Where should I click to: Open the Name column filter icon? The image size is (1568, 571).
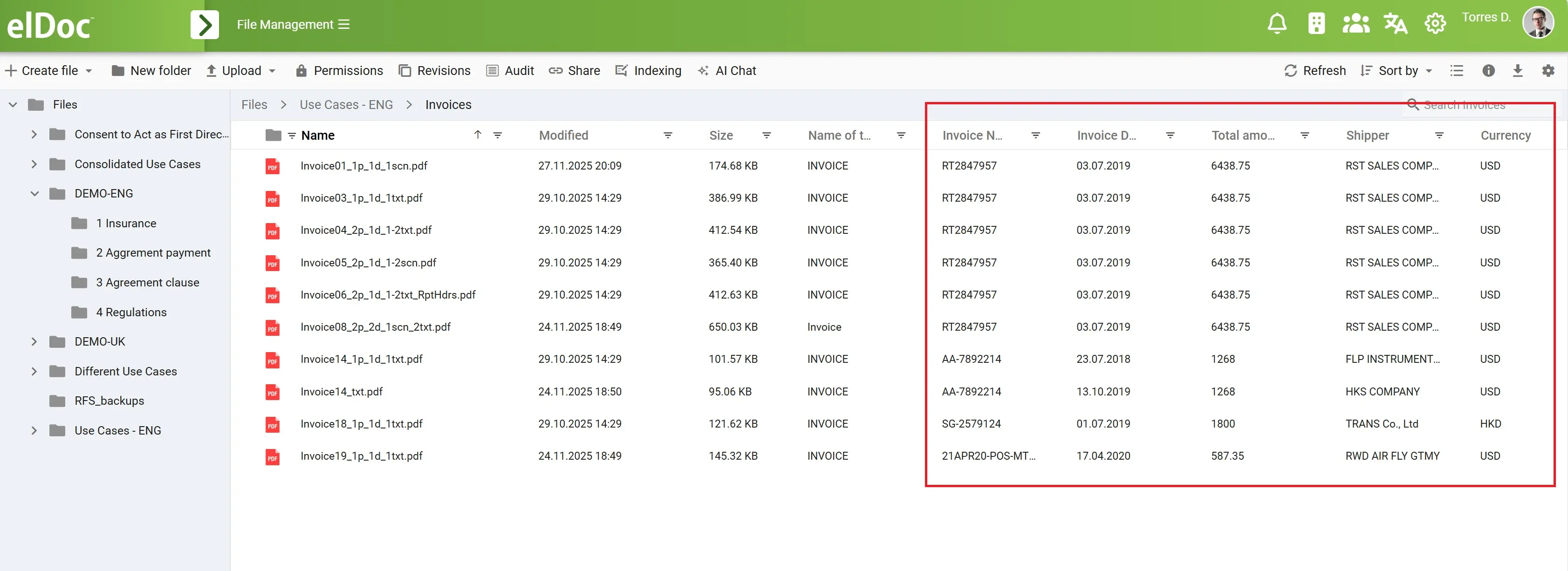click(x=497, y=135)
